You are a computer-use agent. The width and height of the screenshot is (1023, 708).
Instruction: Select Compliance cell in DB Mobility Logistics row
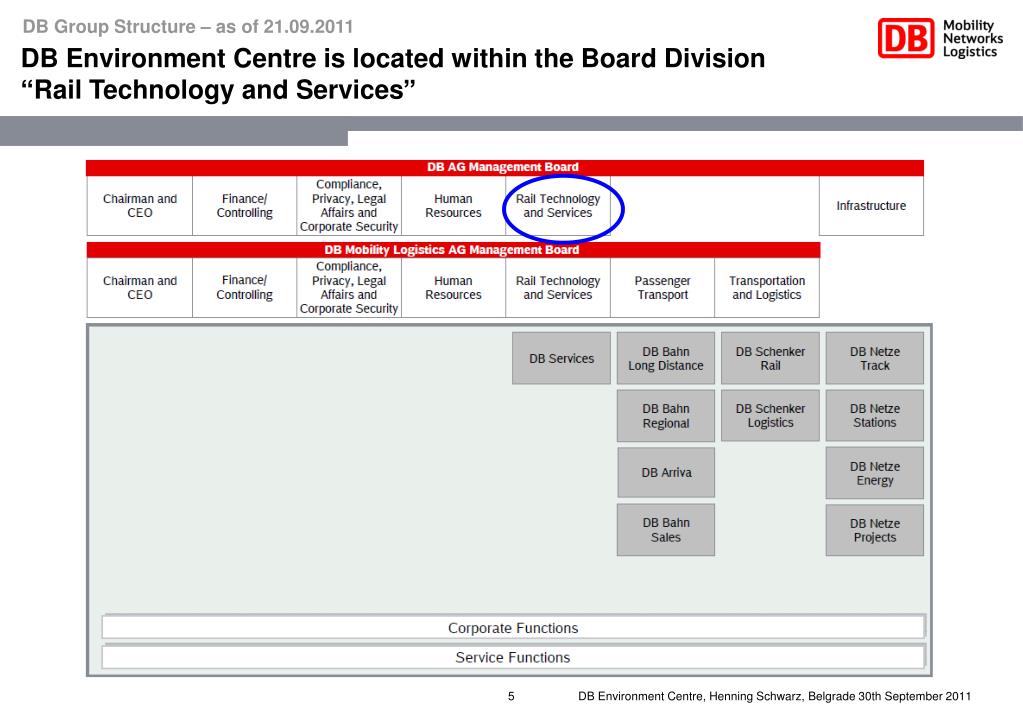(x=349, y=288)
